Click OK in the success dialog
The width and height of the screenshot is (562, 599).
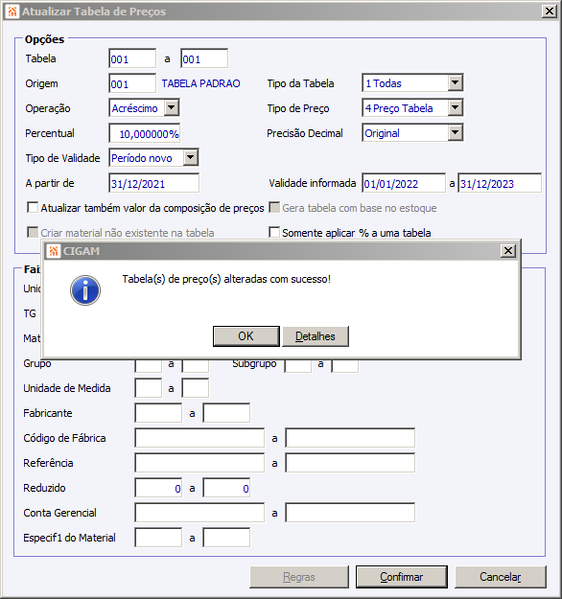(246, 336)
